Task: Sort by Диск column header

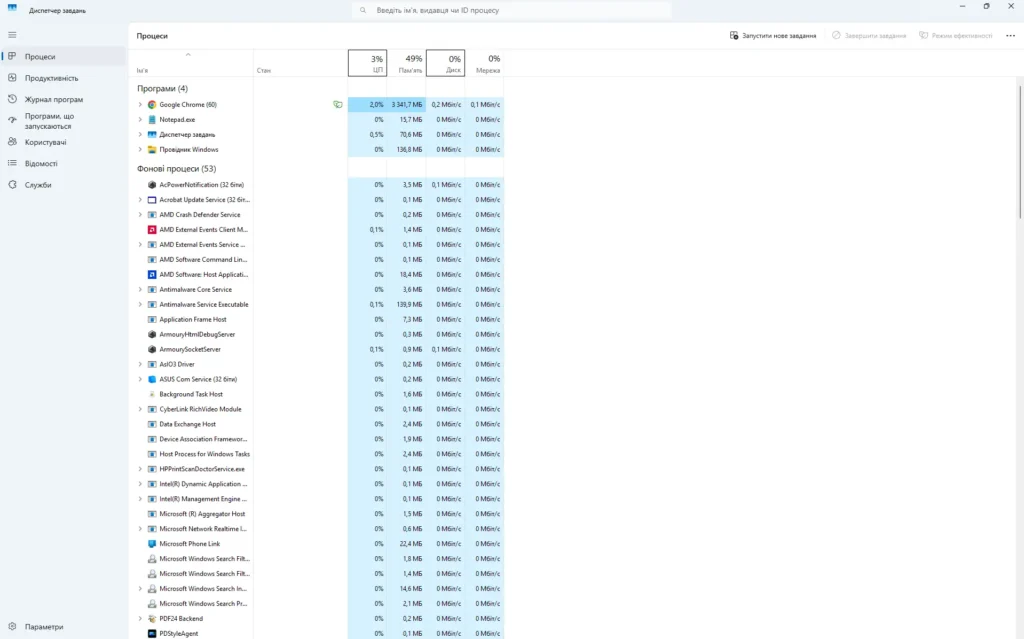Action: pos(445,63)
